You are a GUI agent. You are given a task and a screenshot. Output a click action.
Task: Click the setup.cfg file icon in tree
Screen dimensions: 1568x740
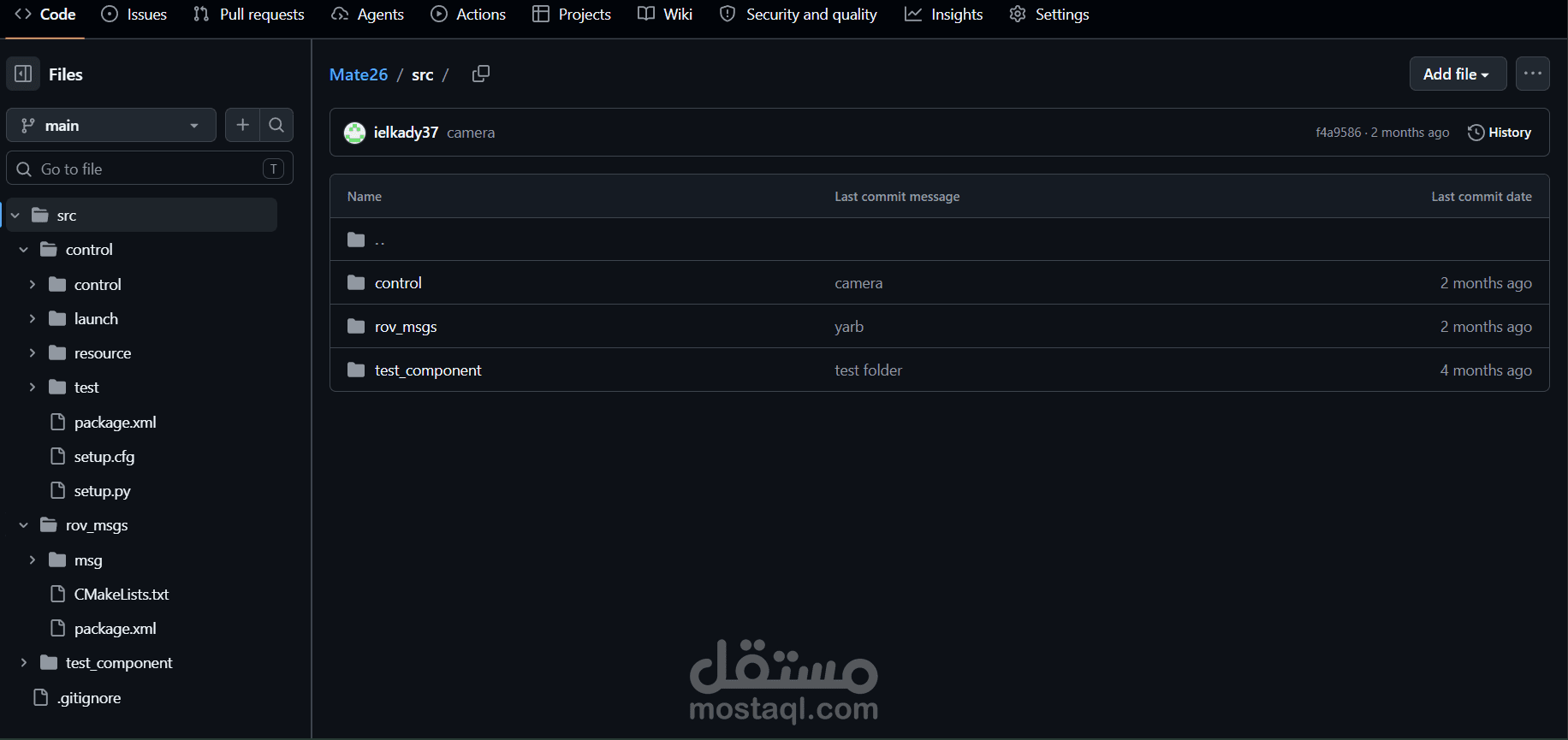click(57, 456)
